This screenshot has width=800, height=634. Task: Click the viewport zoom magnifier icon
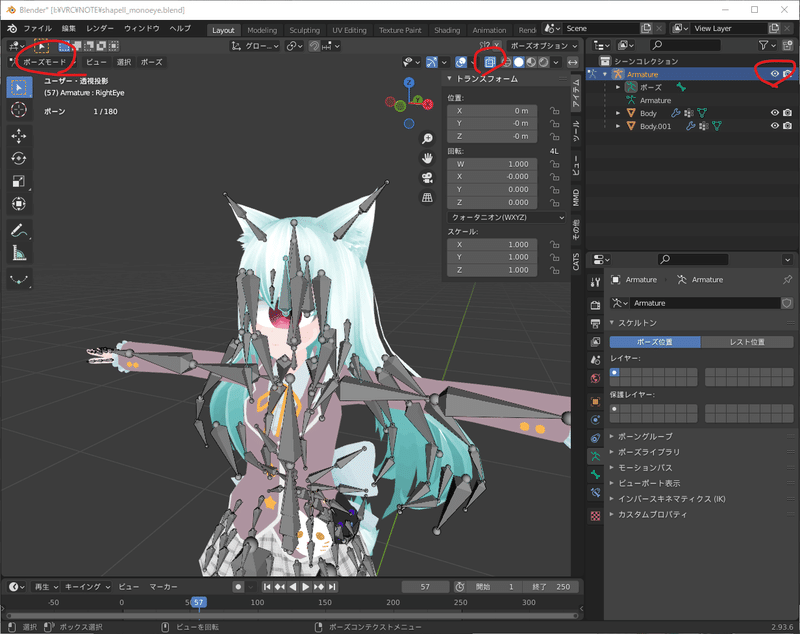(427, 138)
